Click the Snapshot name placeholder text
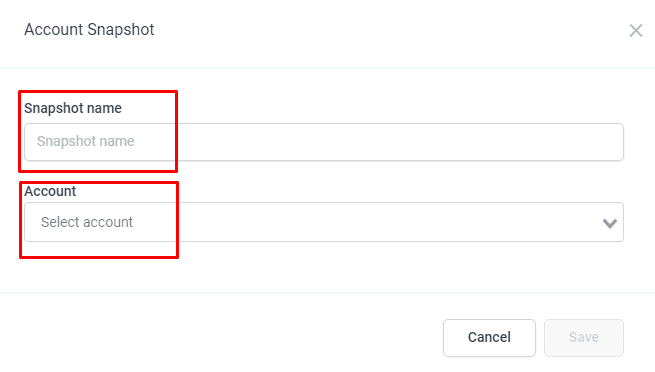 (x=86, y=141)
